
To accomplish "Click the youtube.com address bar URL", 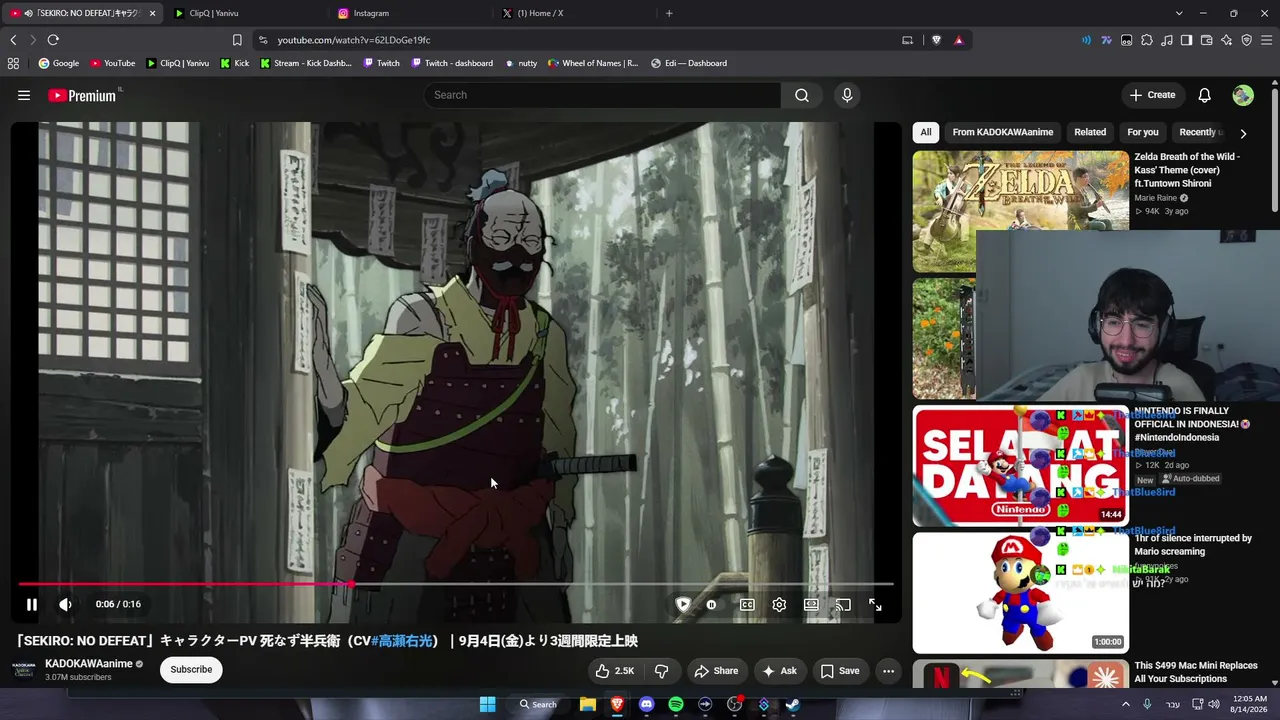I will pos(354,40).
